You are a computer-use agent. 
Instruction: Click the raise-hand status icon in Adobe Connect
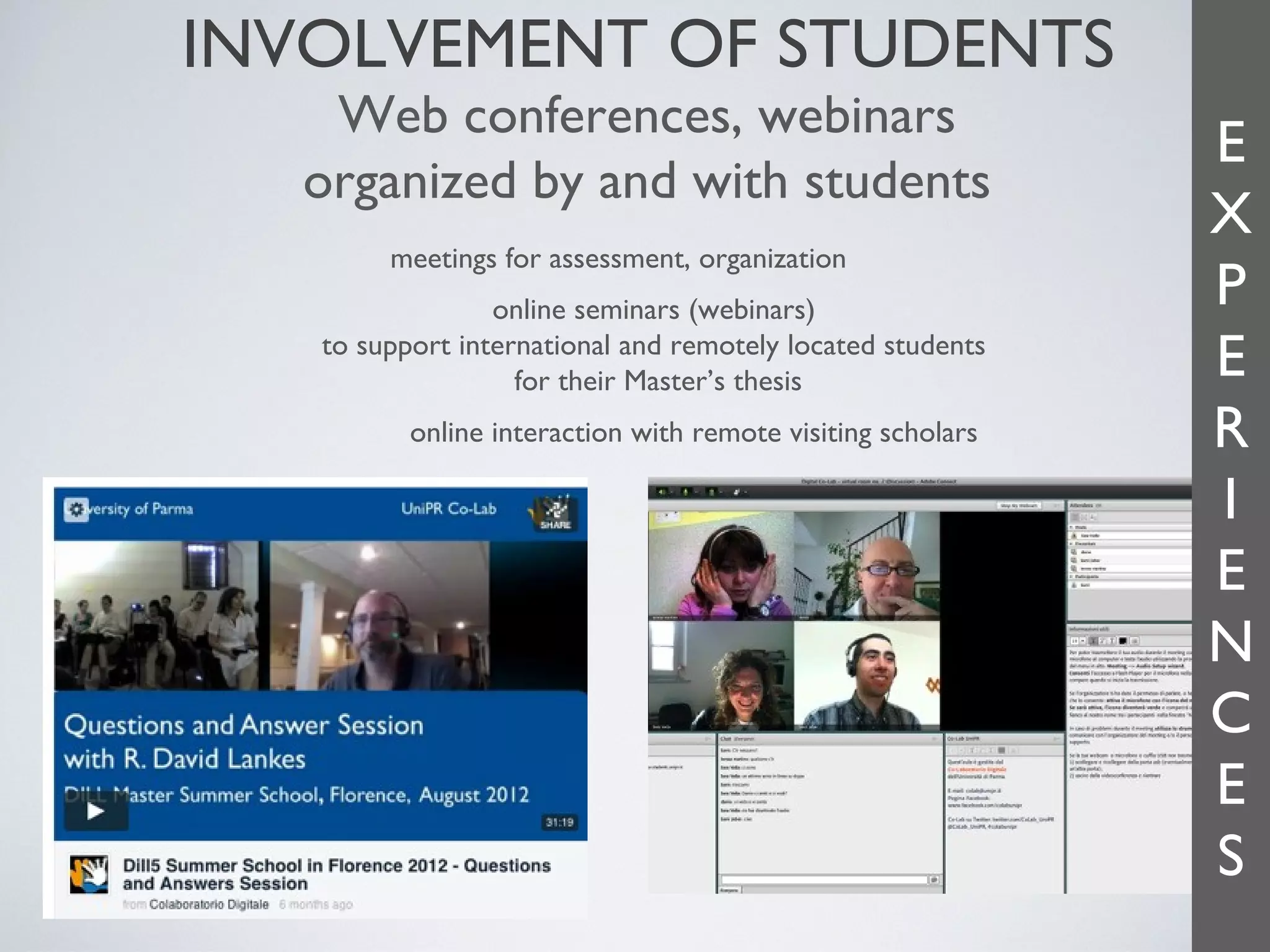736,492
